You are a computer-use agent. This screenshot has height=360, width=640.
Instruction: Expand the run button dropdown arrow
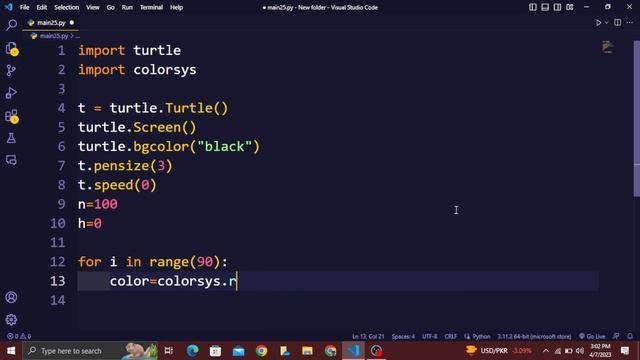click(x=607, y=23)
